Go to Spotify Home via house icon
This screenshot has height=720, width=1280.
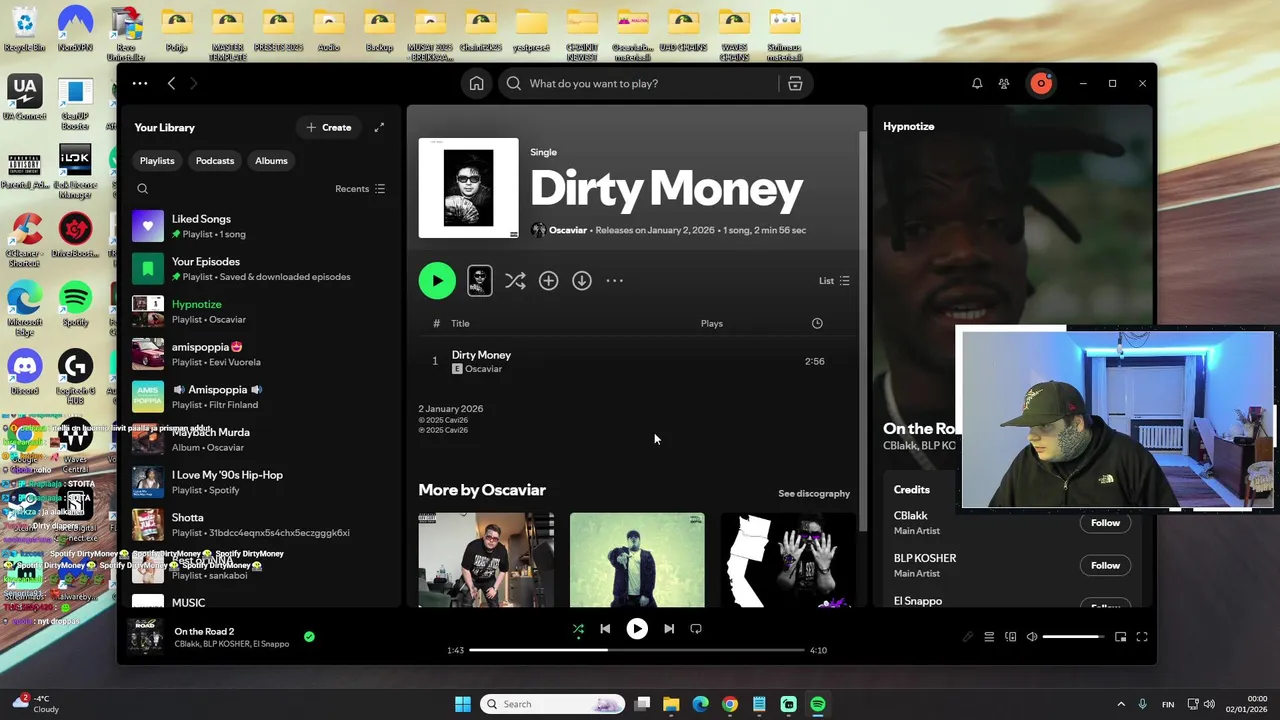pos(477,84)
